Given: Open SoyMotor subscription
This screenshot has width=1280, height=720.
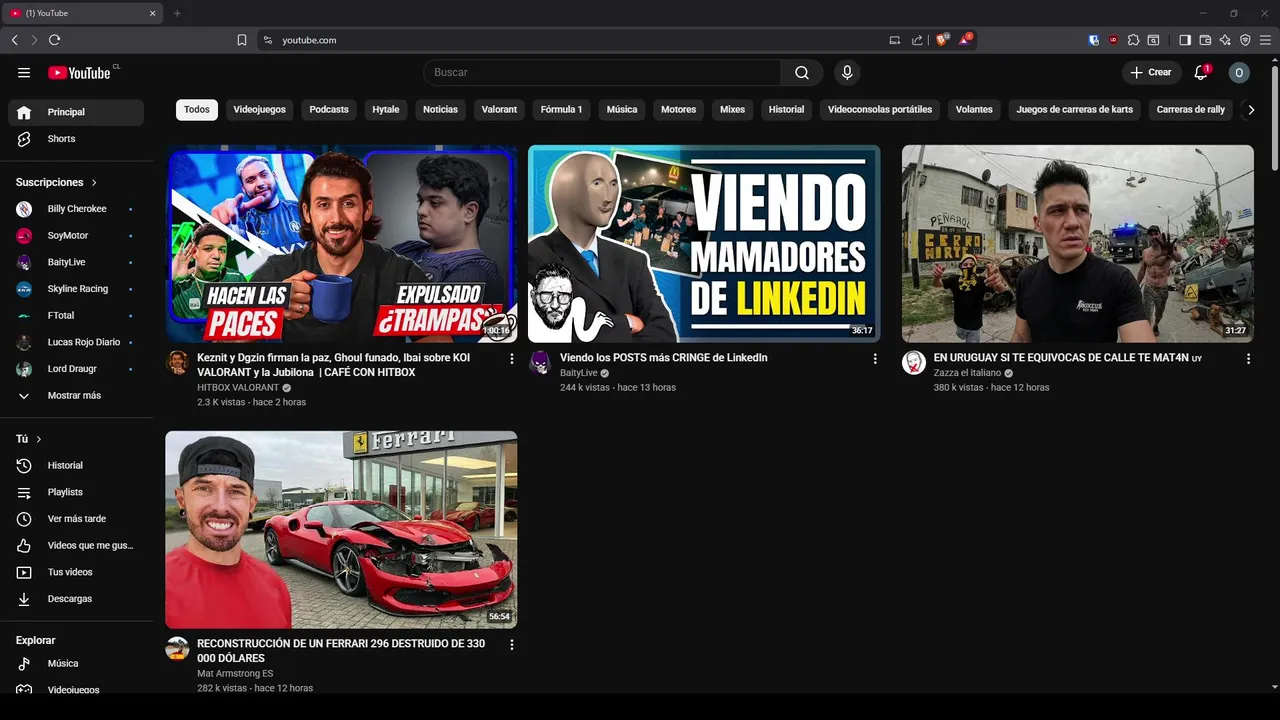Looking at the screenshot, I should pyautogui.click(x=76, y=236).
